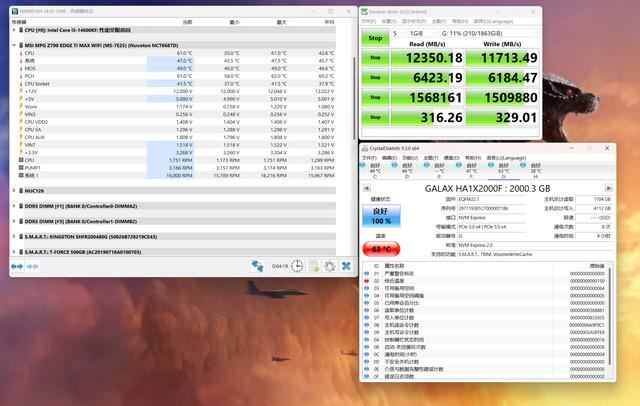Select drive G 63°C status icon
640x406 pixels.
click(x=491, y=165)
